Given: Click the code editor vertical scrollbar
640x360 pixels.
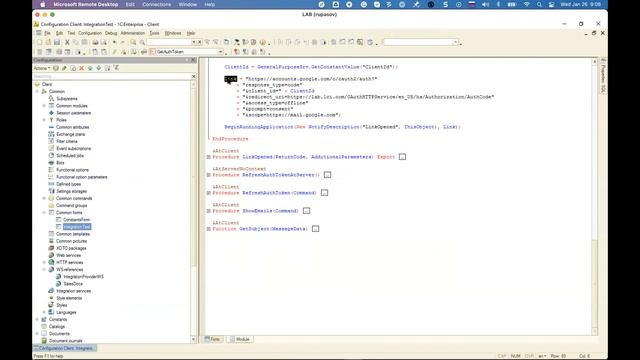Looking at the screenshot, I should click(595, 196).
